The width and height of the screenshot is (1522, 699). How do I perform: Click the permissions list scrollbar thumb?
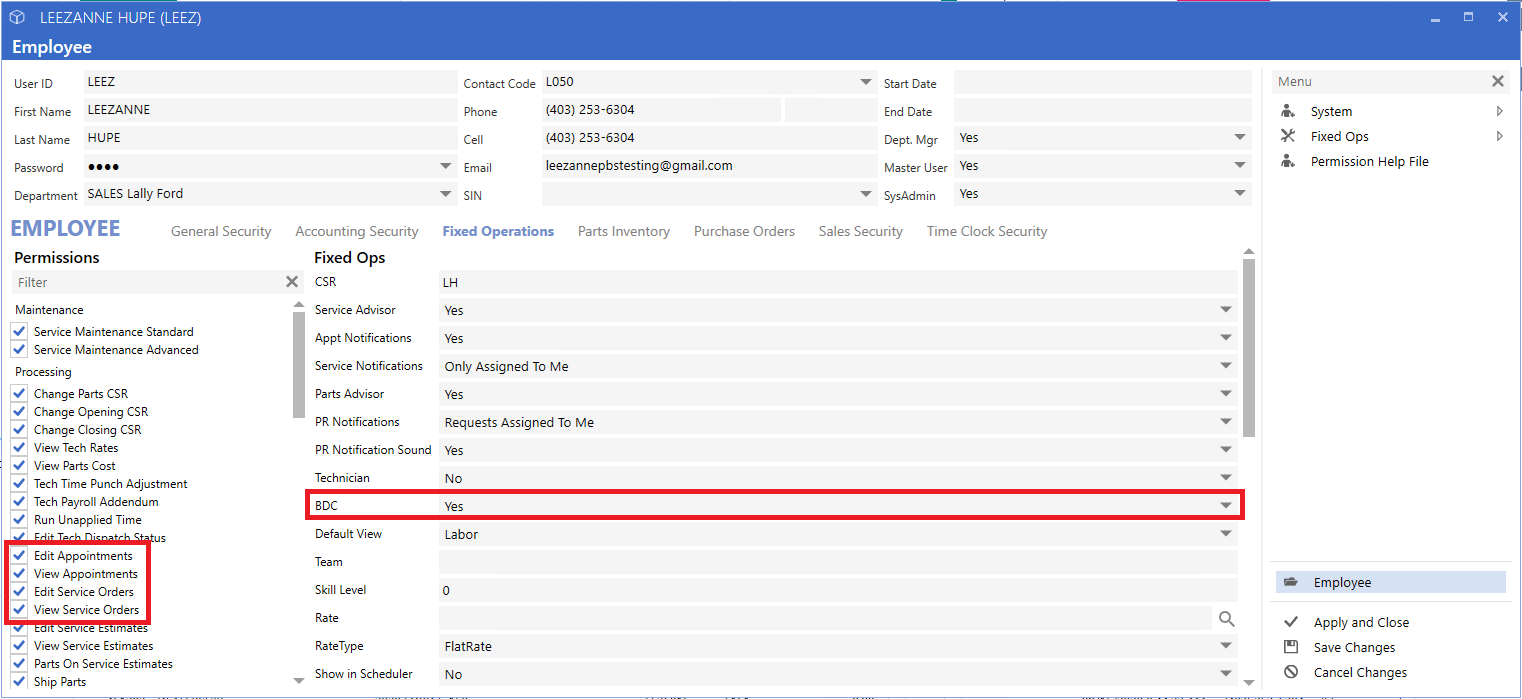coord(298,364)
